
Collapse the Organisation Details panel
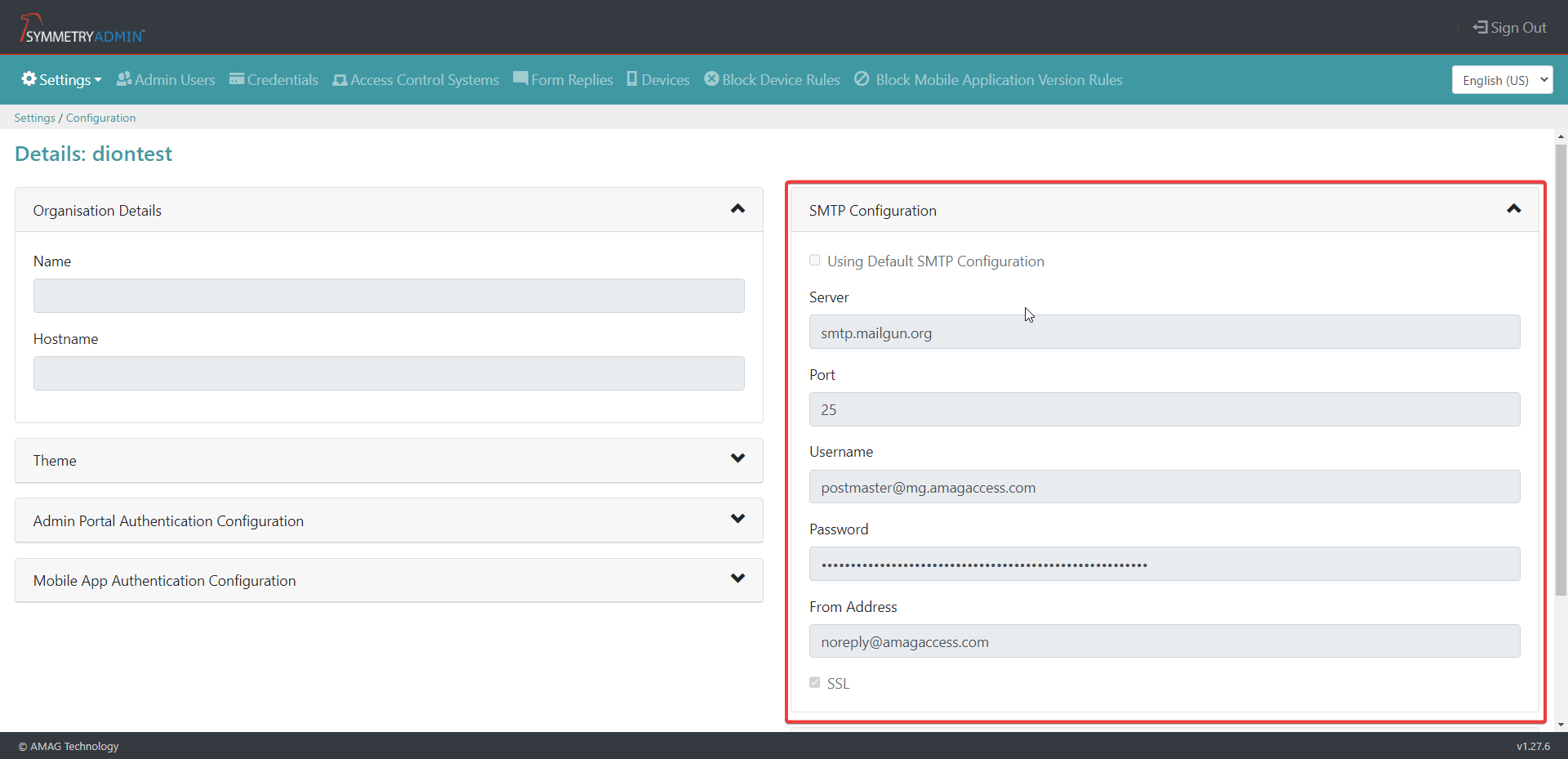coord(737,209)
